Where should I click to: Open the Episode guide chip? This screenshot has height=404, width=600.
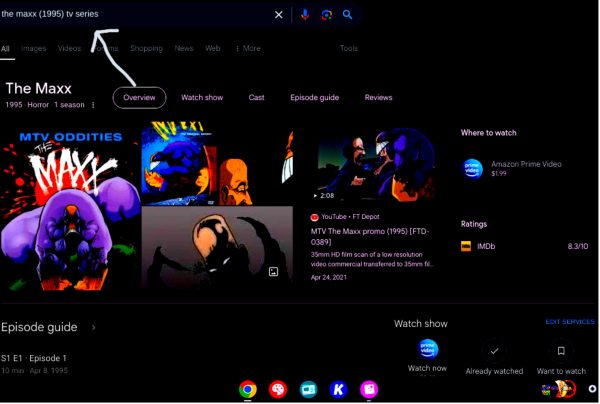coord(315,98)
